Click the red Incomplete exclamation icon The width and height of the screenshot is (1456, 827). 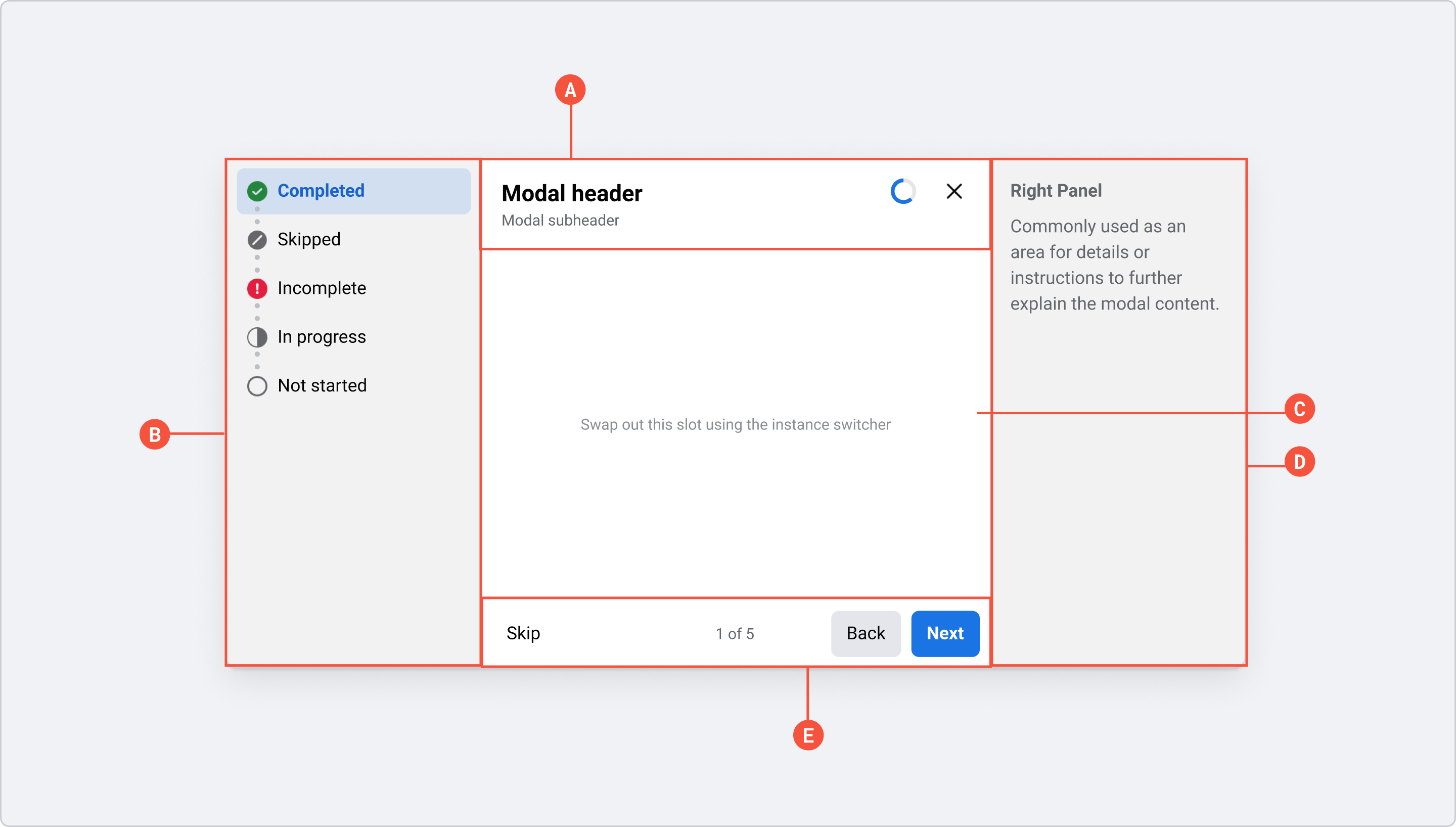point(257,288)
